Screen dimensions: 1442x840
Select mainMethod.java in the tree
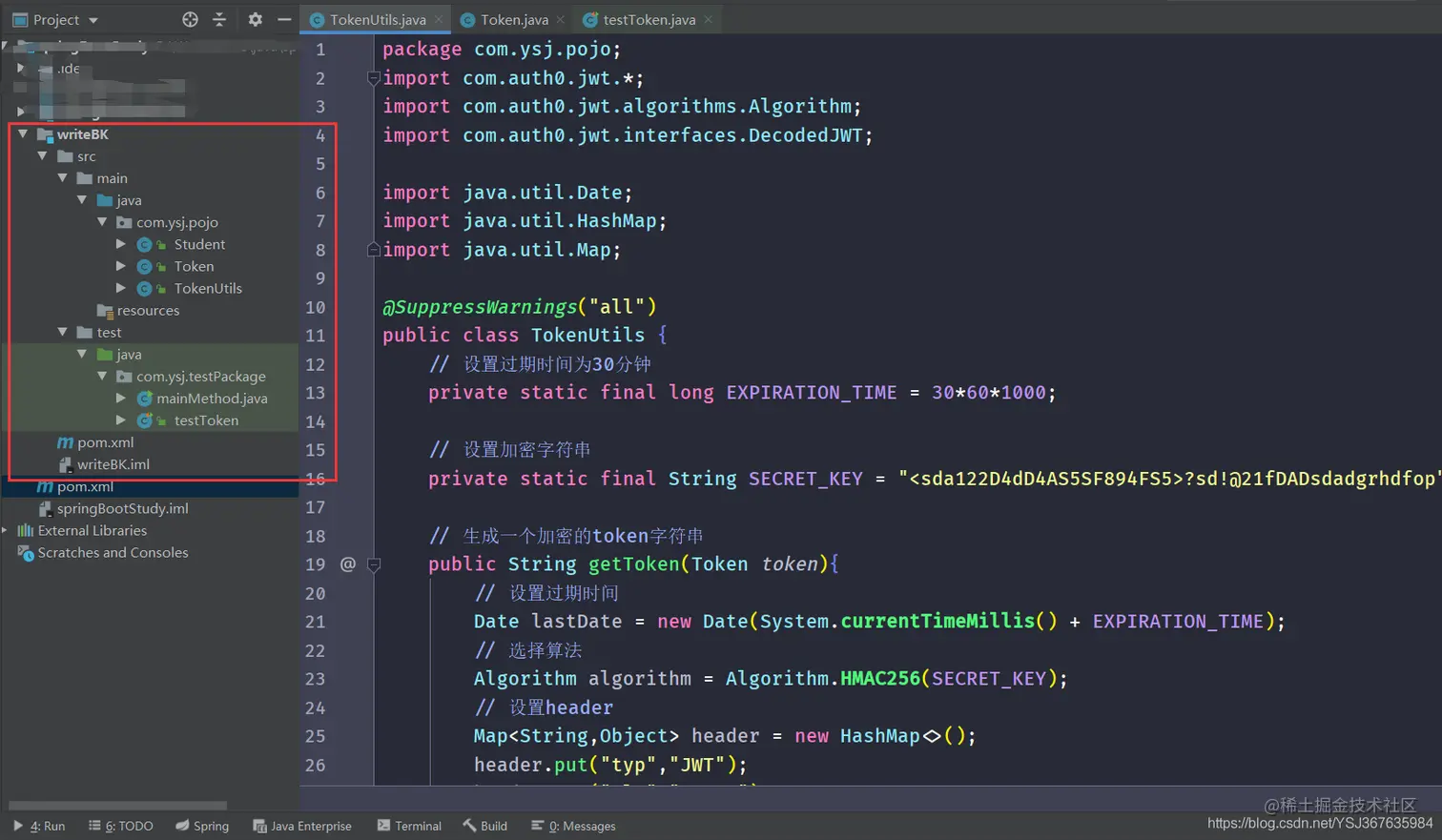[212, 399]
